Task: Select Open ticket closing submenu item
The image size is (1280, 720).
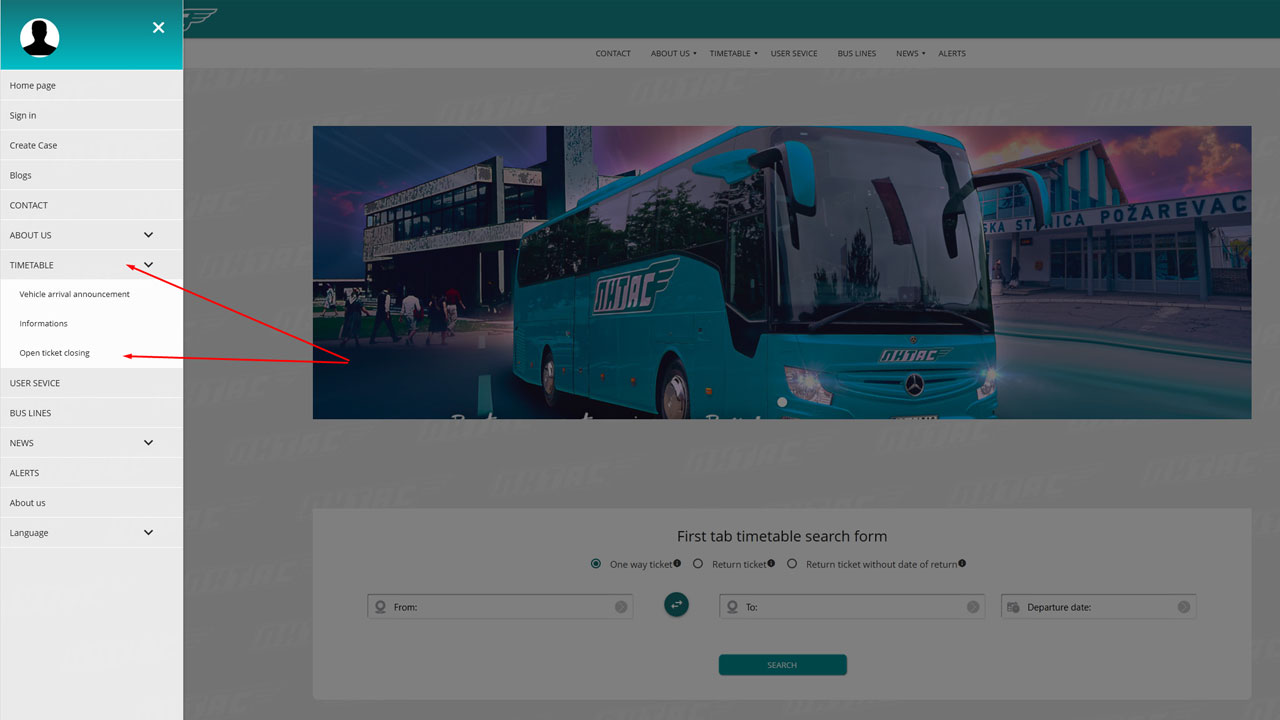Action: [x=91, y=353]
